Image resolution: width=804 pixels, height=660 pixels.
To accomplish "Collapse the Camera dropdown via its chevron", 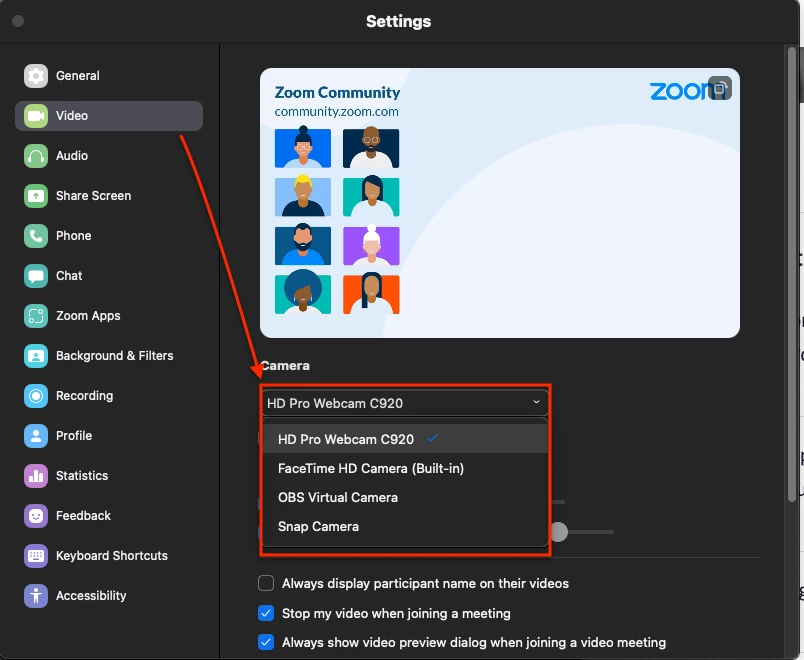I will tap(536, 402).
